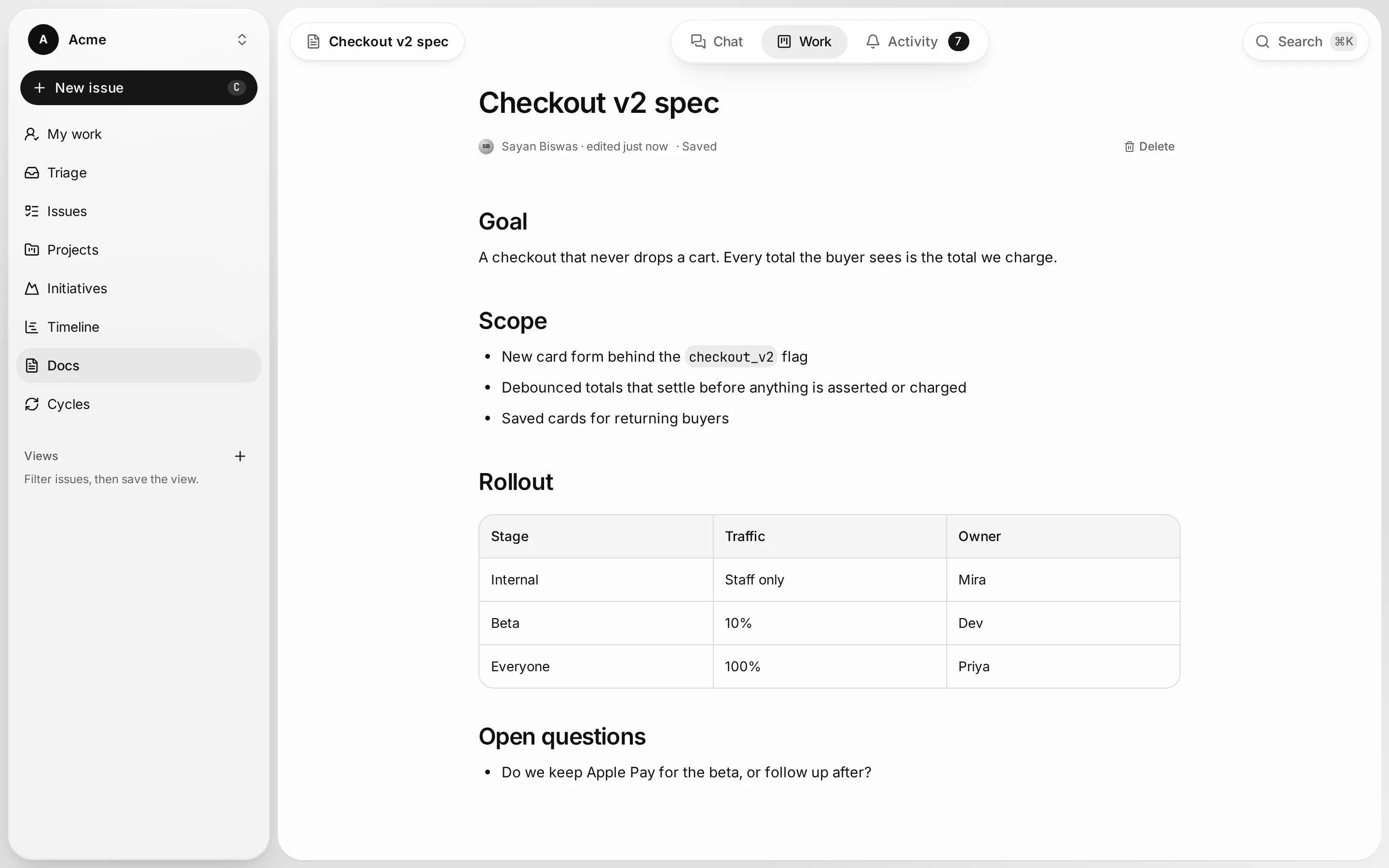Switch to the Work tab

pyautogui.click(x=804, y=41)
